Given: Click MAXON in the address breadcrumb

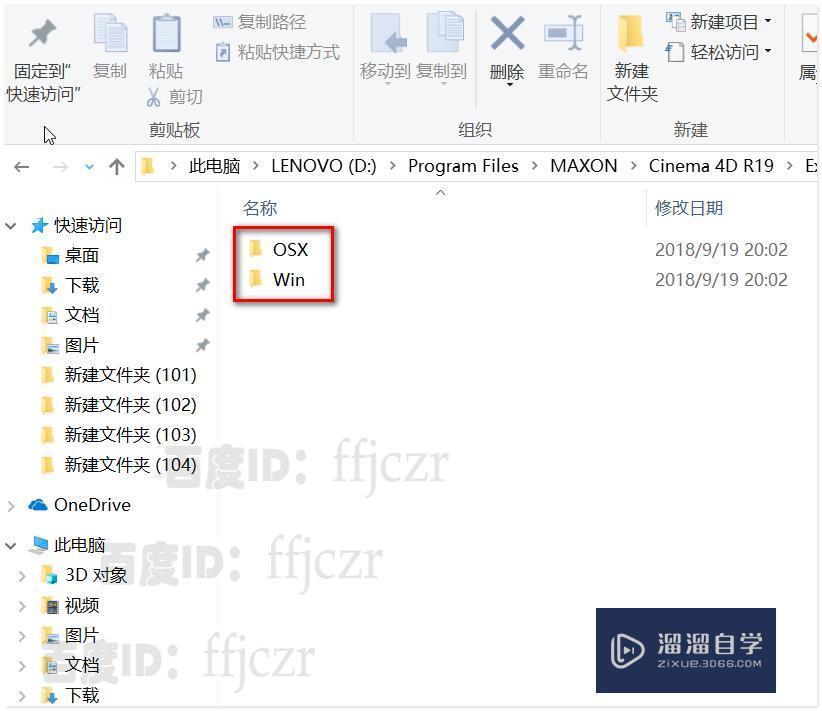Looking at the screenshot, I should click(583, 166).
